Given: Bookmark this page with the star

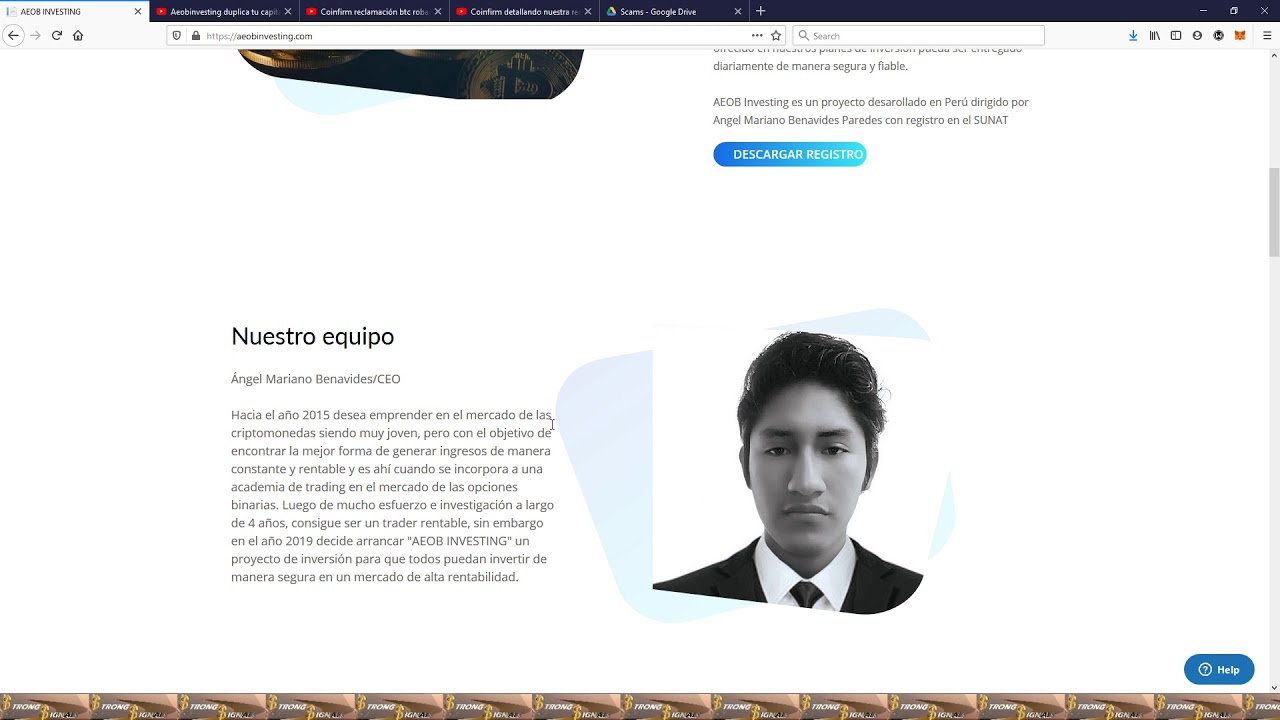Looking at the screenshot, I should point(776,35).
